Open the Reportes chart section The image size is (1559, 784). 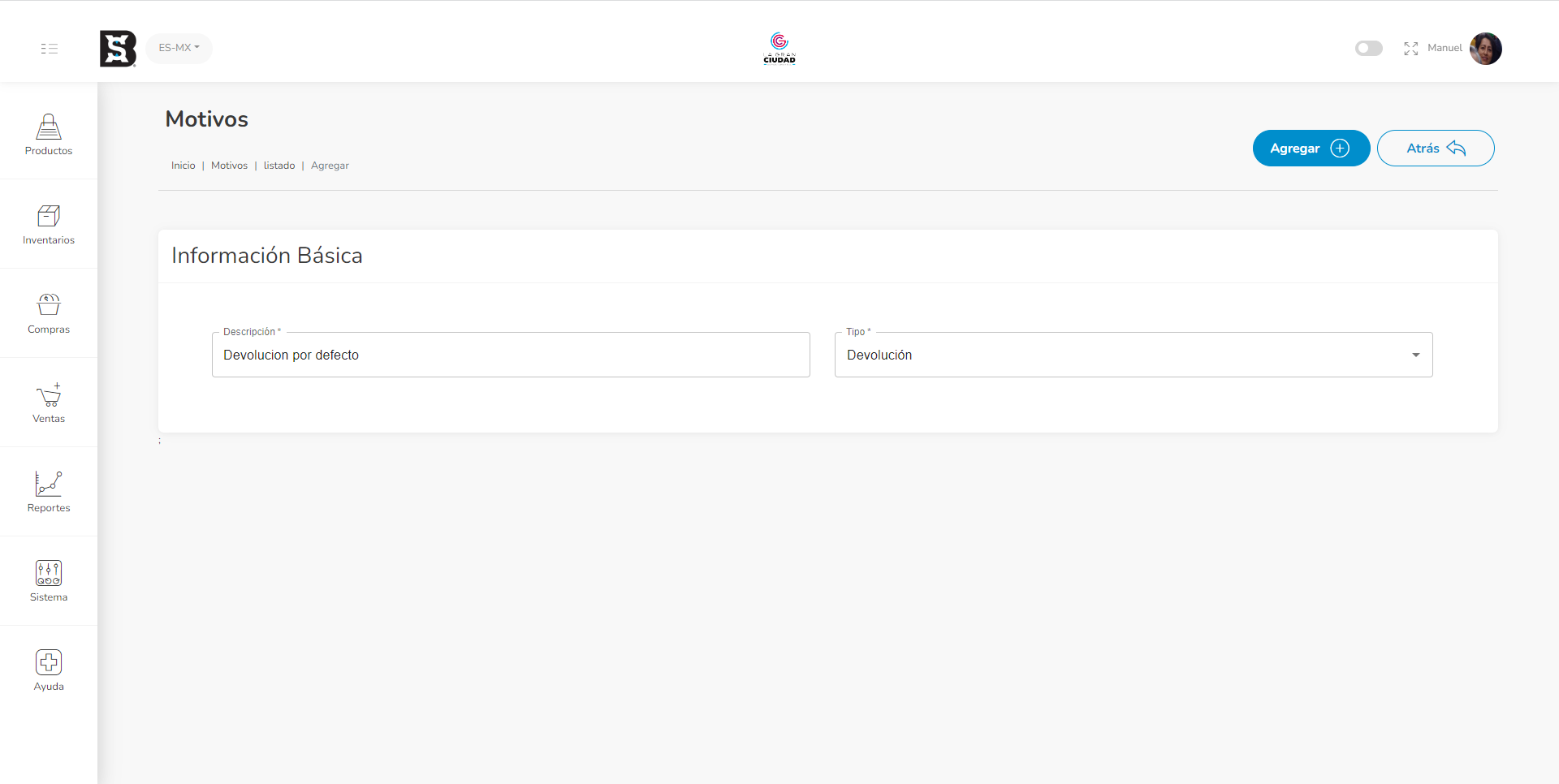[x=49, y=492]
